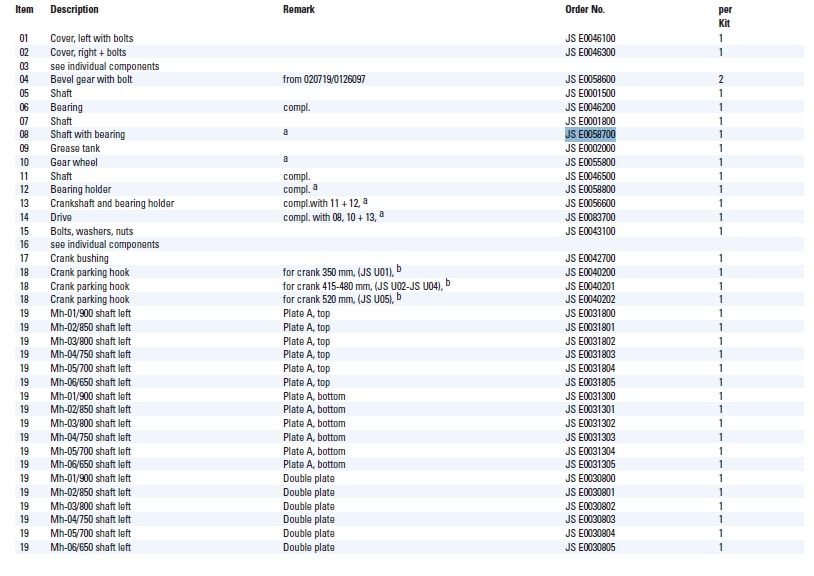Click the Order No. column header
The height and width of the screenshot is (576, 814).
tap(585, 9)
